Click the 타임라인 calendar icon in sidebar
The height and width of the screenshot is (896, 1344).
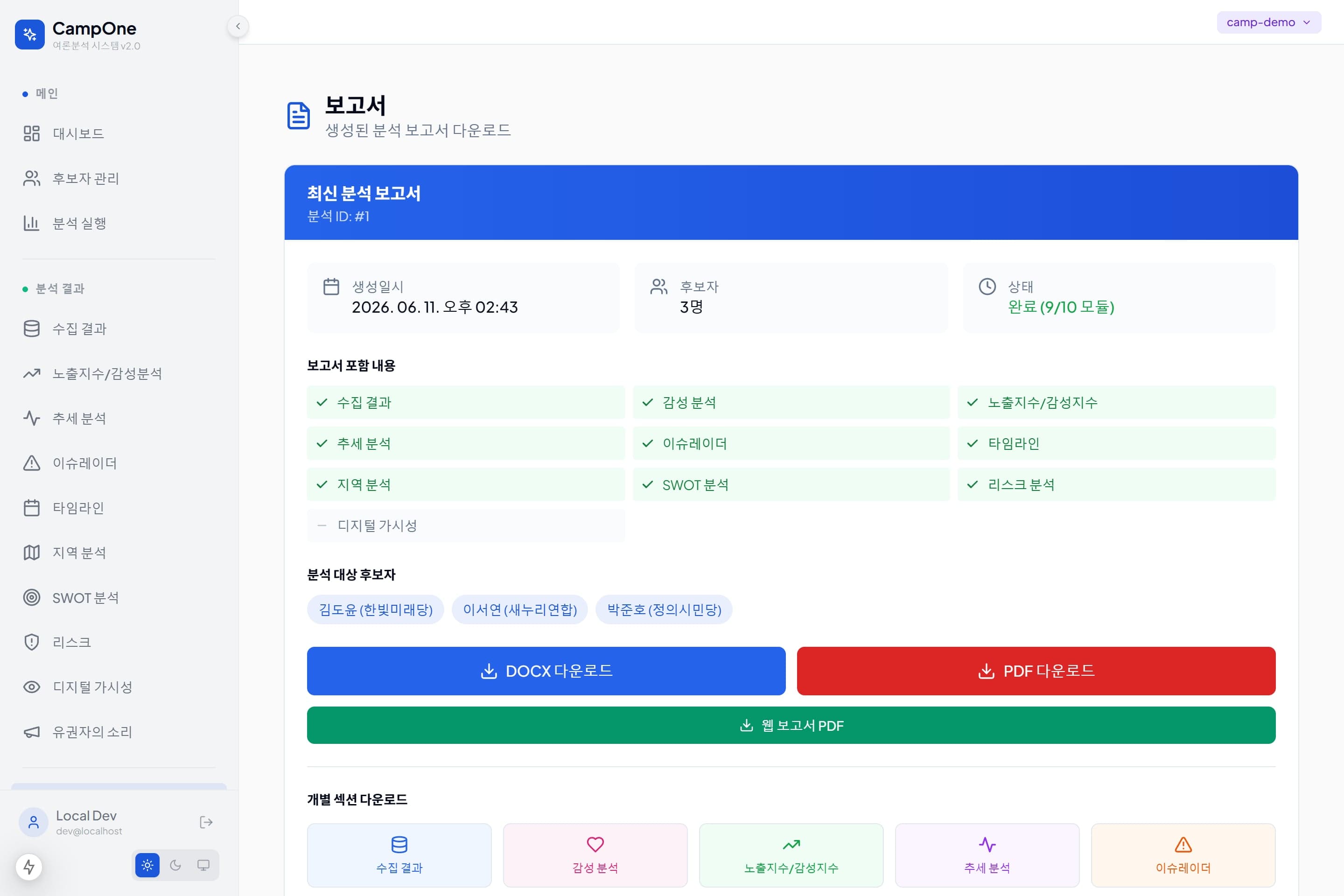click(31, 508)
